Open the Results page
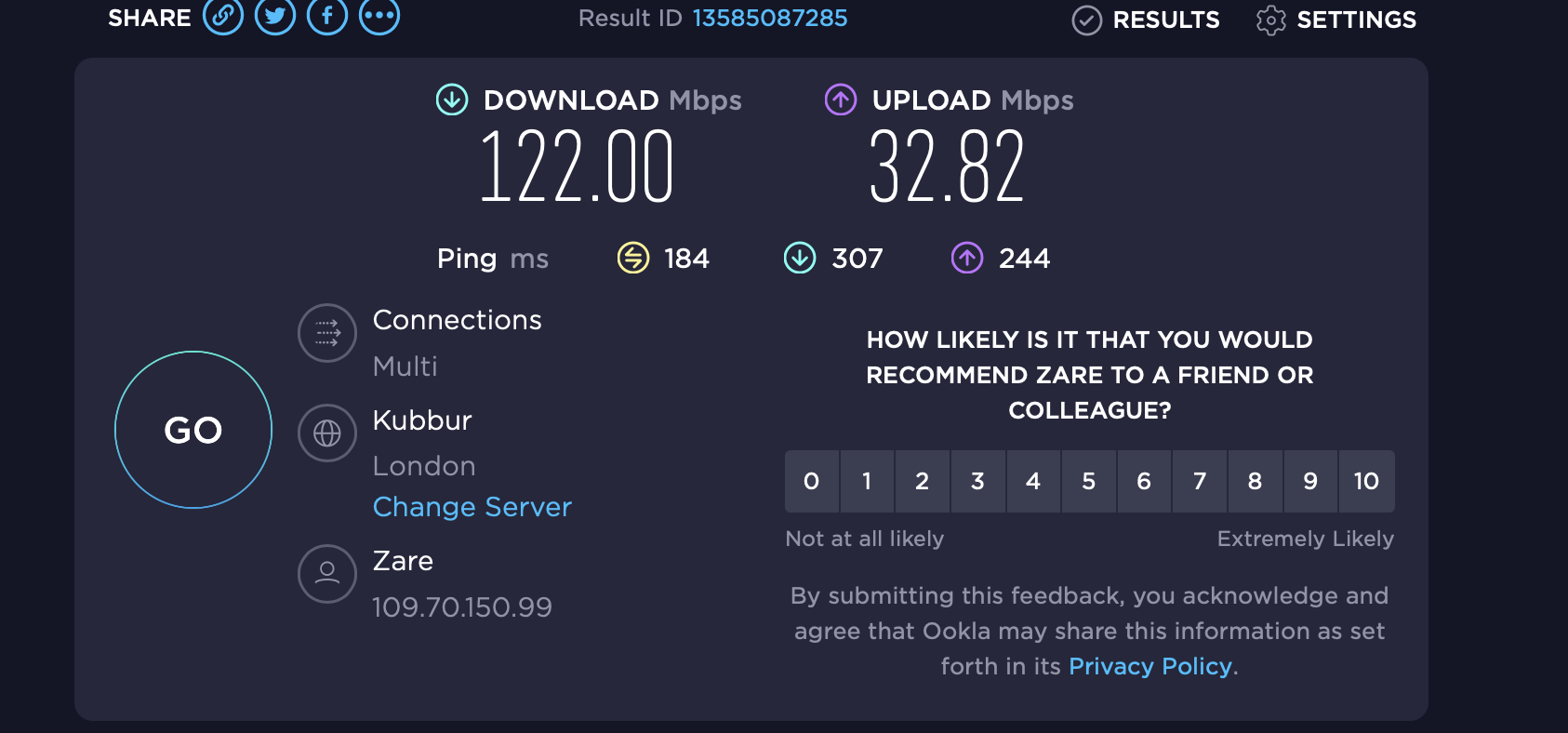 click(x=1146, y=20)
